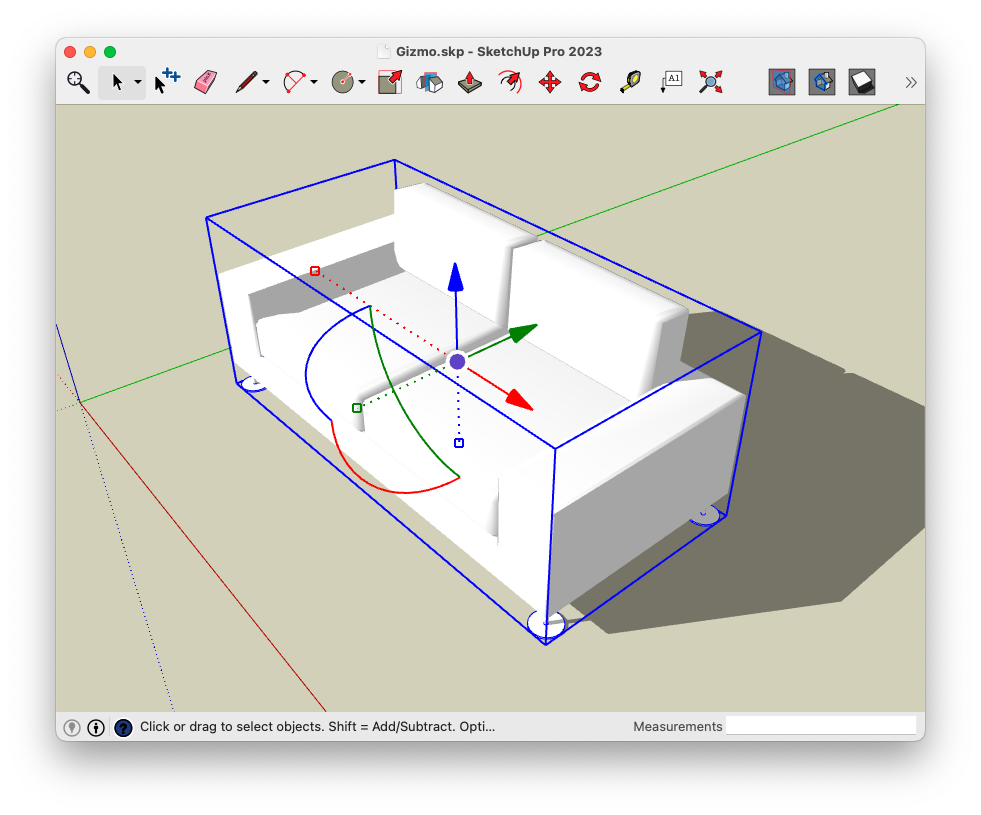Select the Rotate tool
The image size is (981, 815).
(590, 82)
